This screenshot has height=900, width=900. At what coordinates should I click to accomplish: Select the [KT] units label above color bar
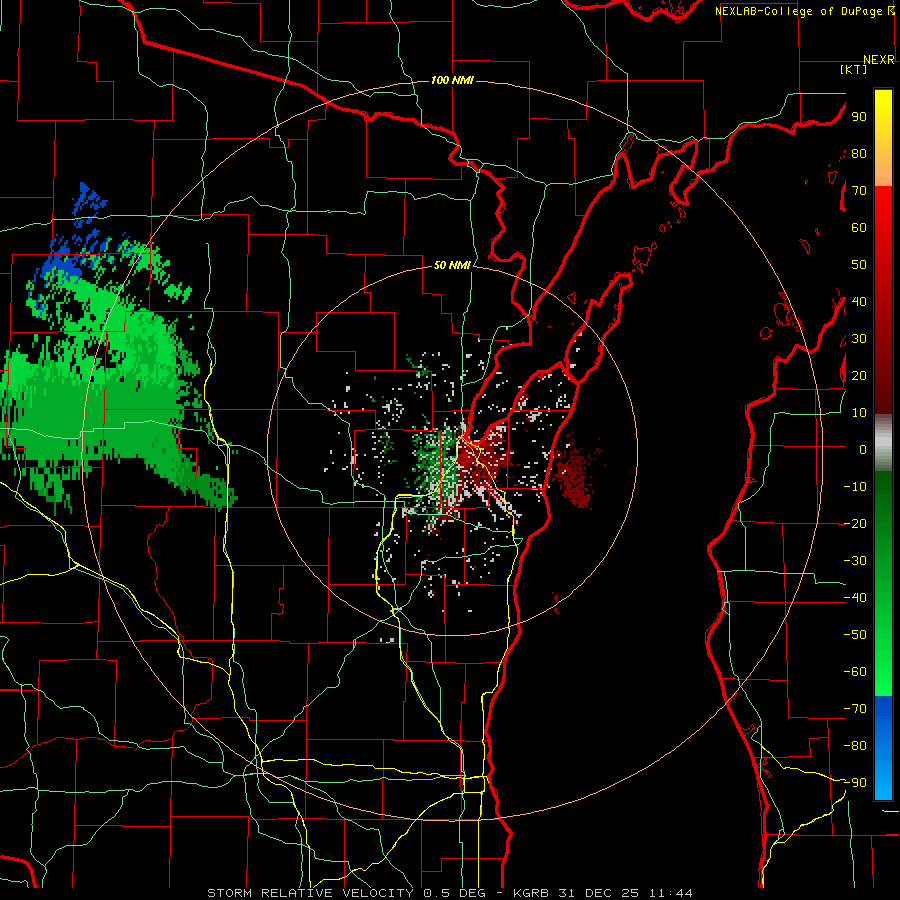(854, 69)
